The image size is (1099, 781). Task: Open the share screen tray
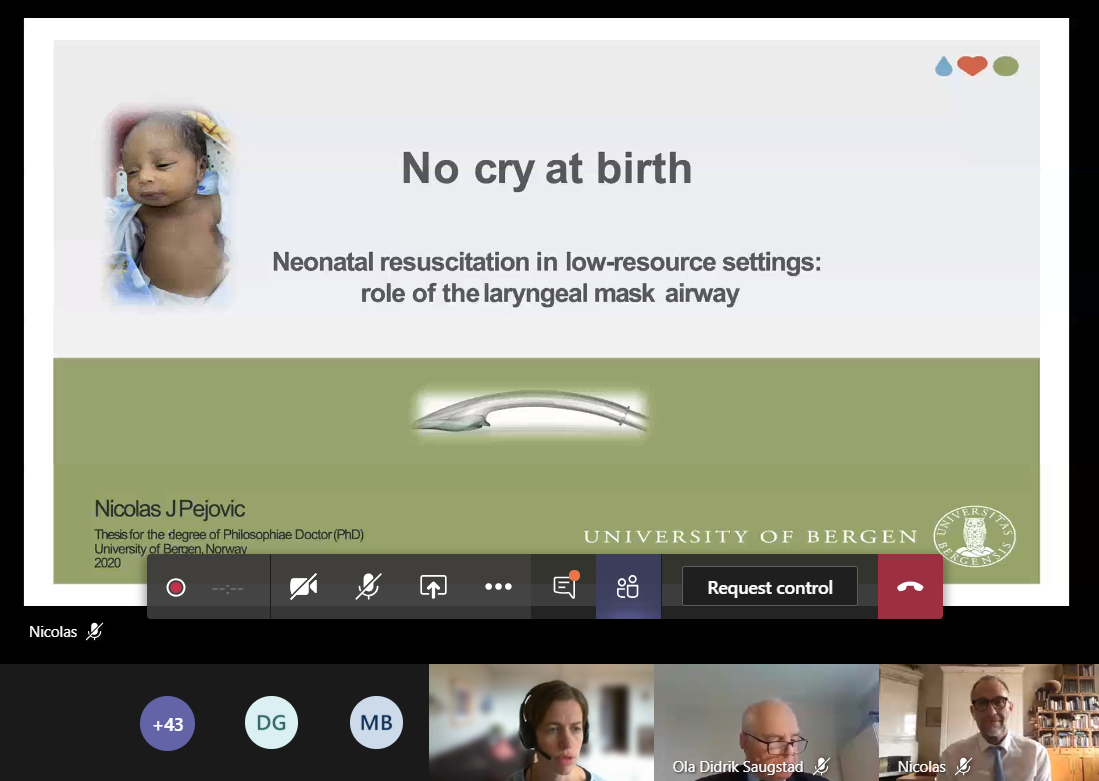point(433,587)
